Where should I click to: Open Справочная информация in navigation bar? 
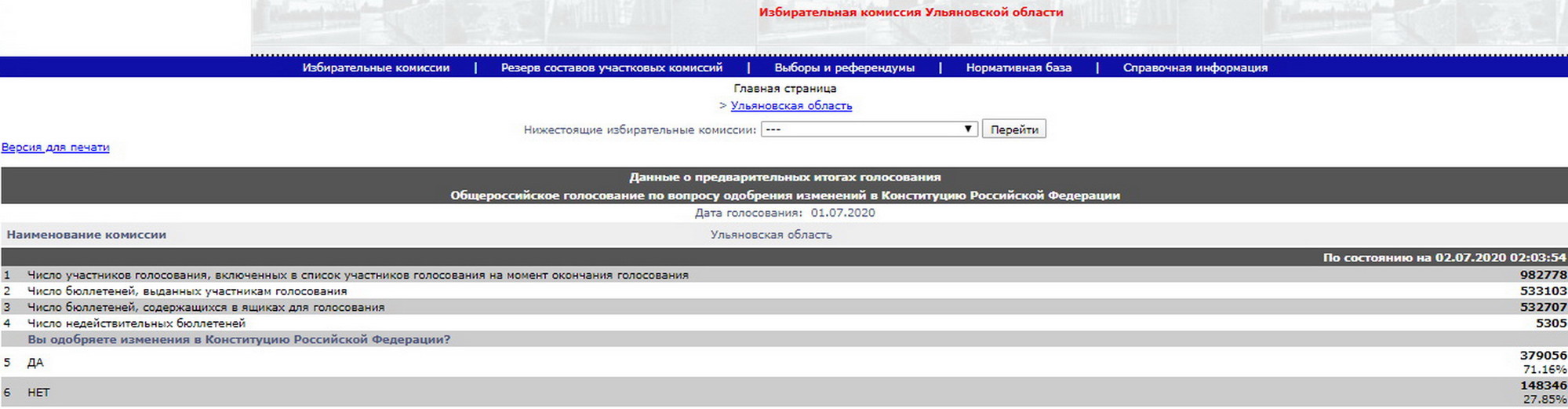1195,68
